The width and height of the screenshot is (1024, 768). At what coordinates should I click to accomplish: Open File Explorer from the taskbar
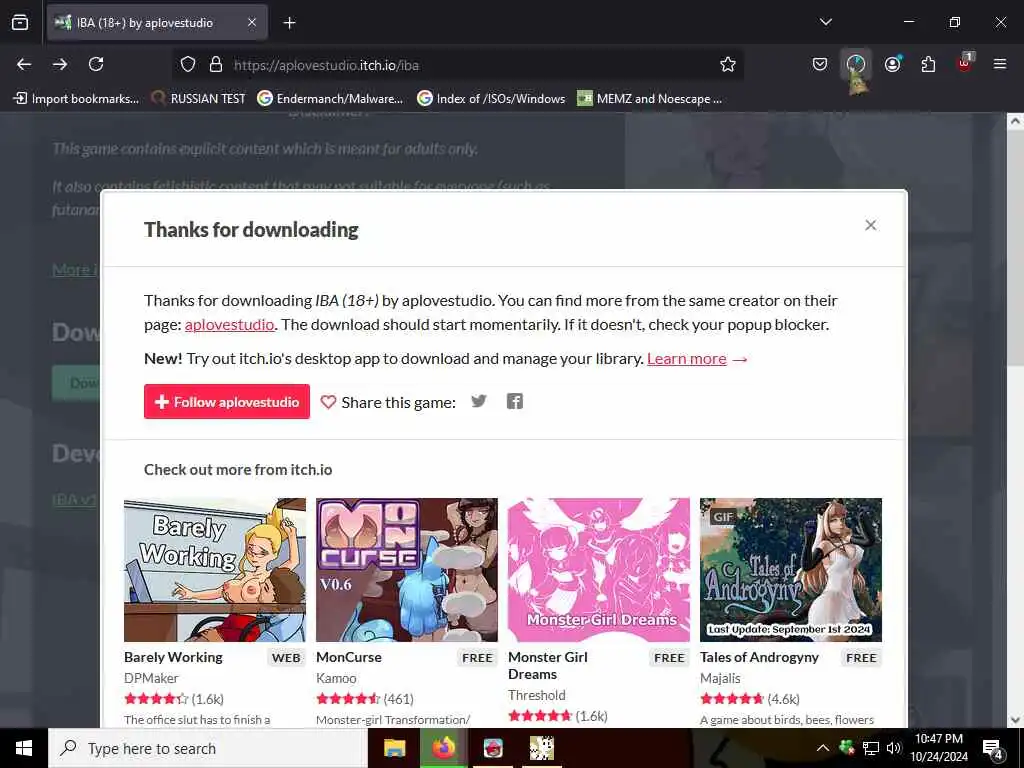click(x=394, y=748)
